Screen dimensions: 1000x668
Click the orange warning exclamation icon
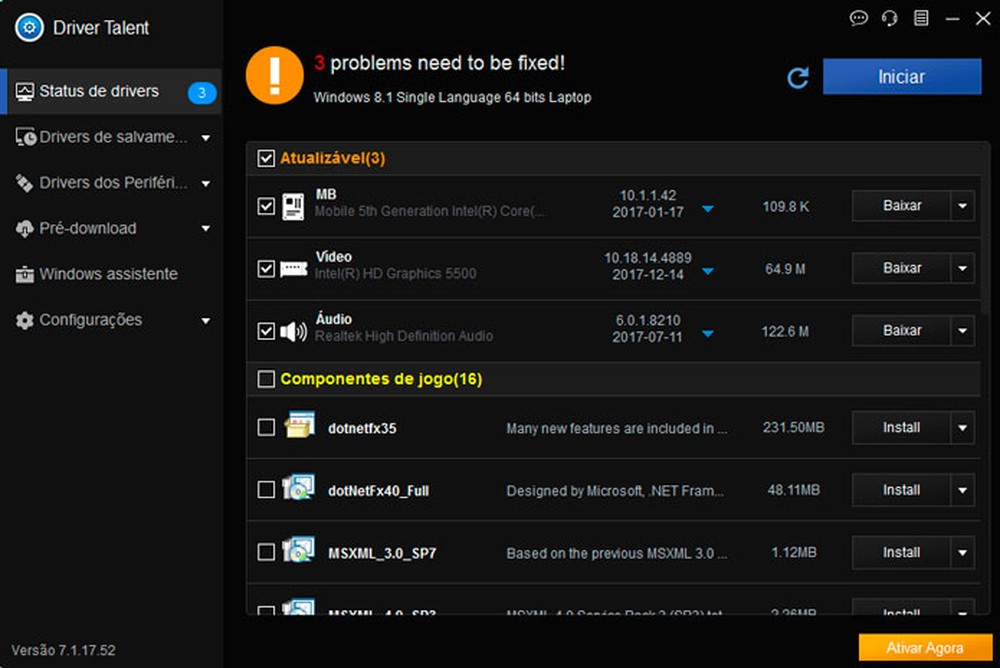[275, 75]
